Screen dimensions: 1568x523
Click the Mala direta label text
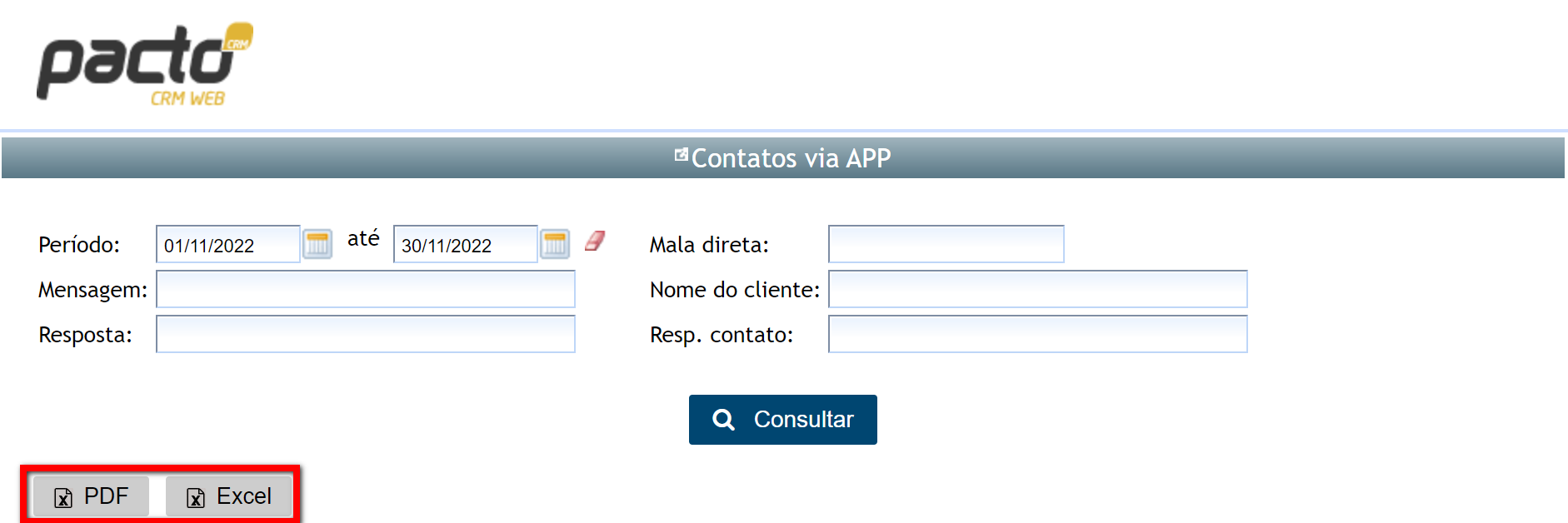[709, 245]
